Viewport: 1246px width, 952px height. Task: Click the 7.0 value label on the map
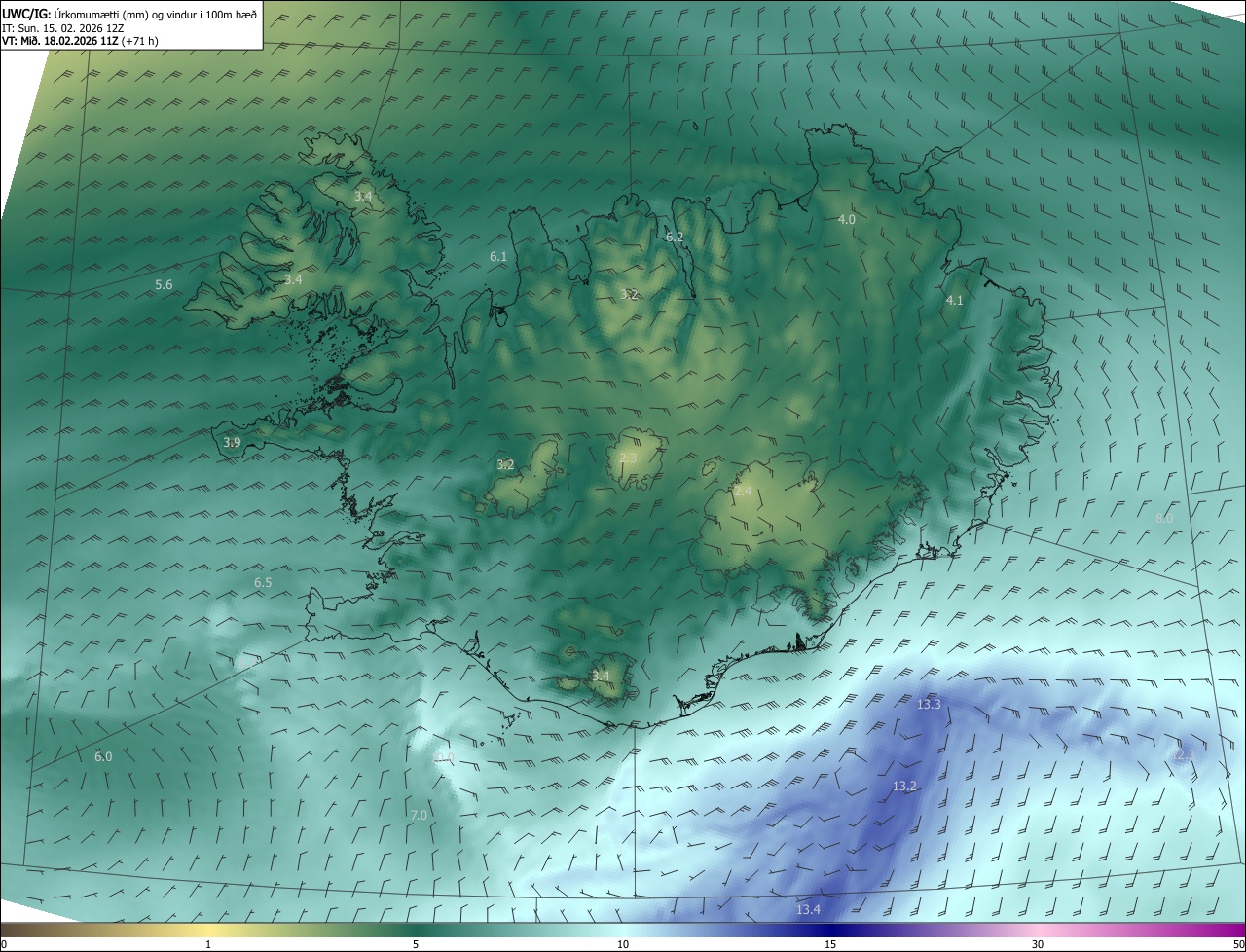pos(419,816)
